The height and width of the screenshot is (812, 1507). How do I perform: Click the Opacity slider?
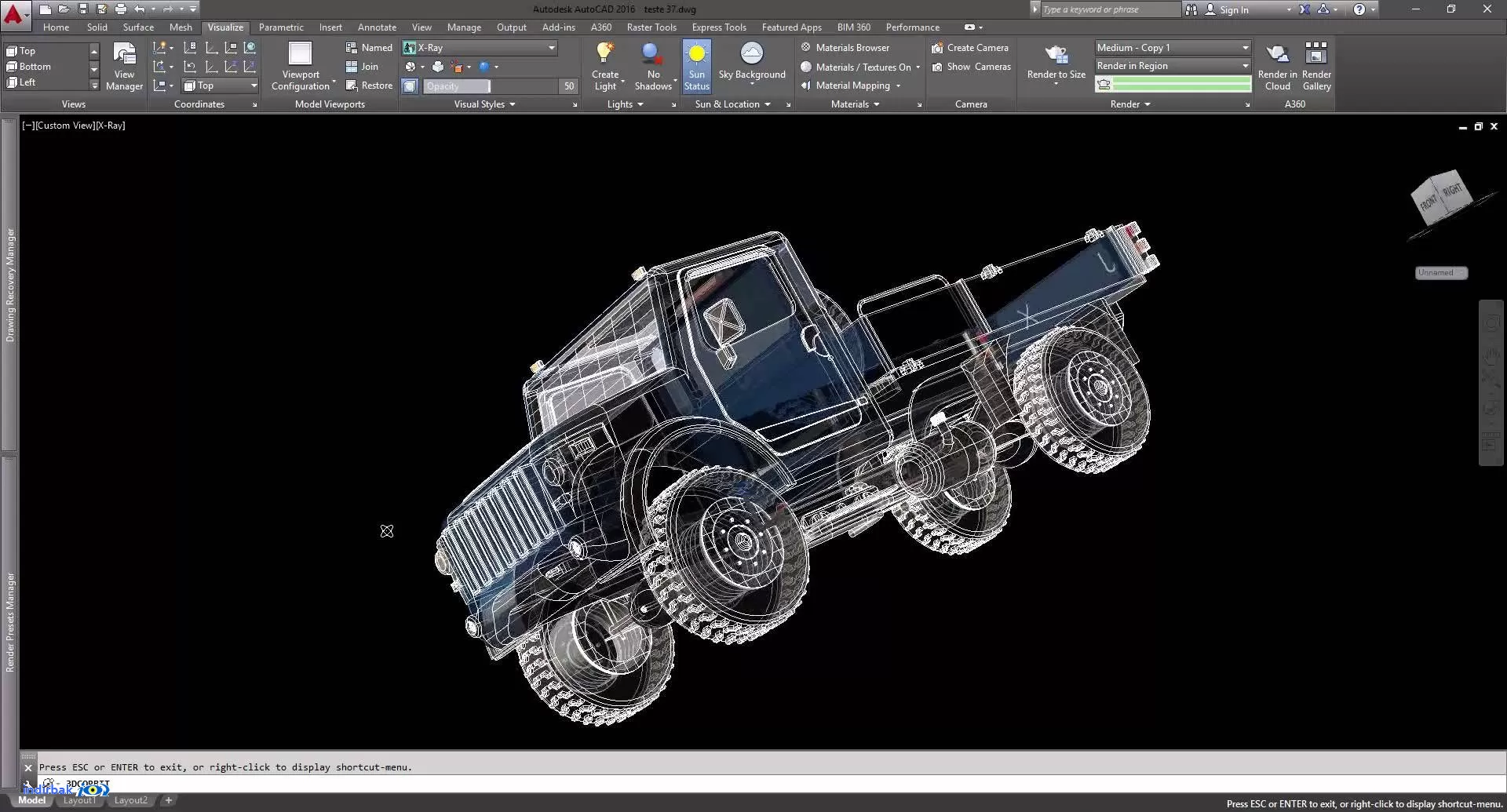[x=490, y=86]
